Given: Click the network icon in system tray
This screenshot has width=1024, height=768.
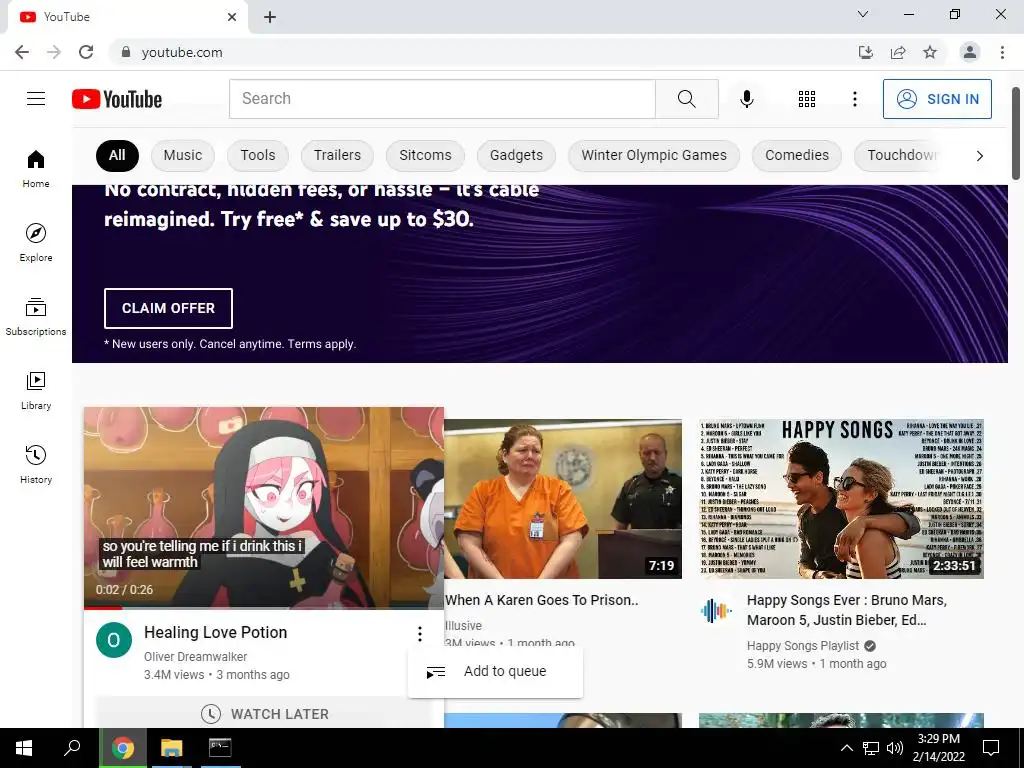Looking at the screenshot, I should [x=871, y=748].
